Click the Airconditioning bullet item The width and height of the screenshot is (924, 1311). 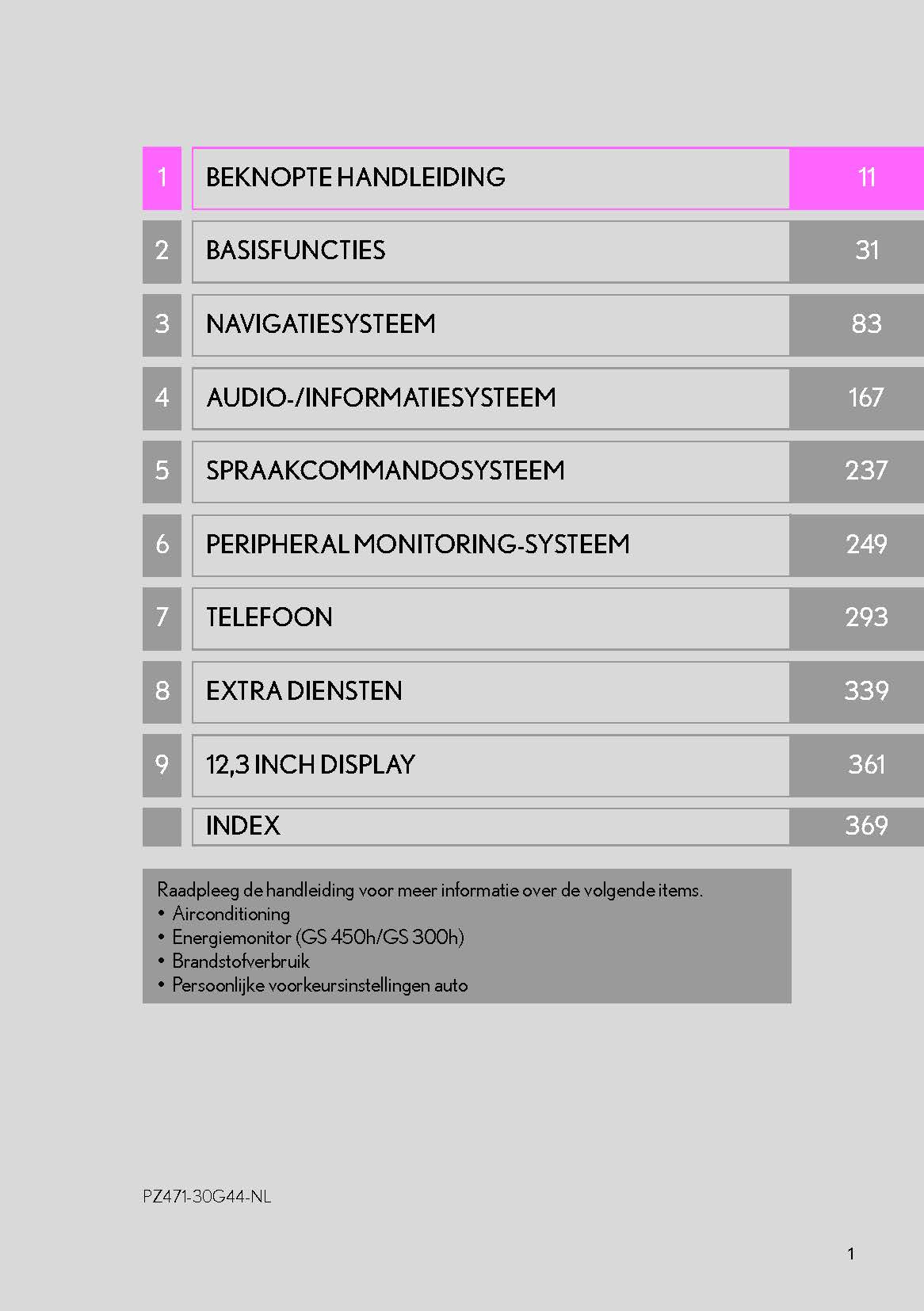(x=231, y=914)
